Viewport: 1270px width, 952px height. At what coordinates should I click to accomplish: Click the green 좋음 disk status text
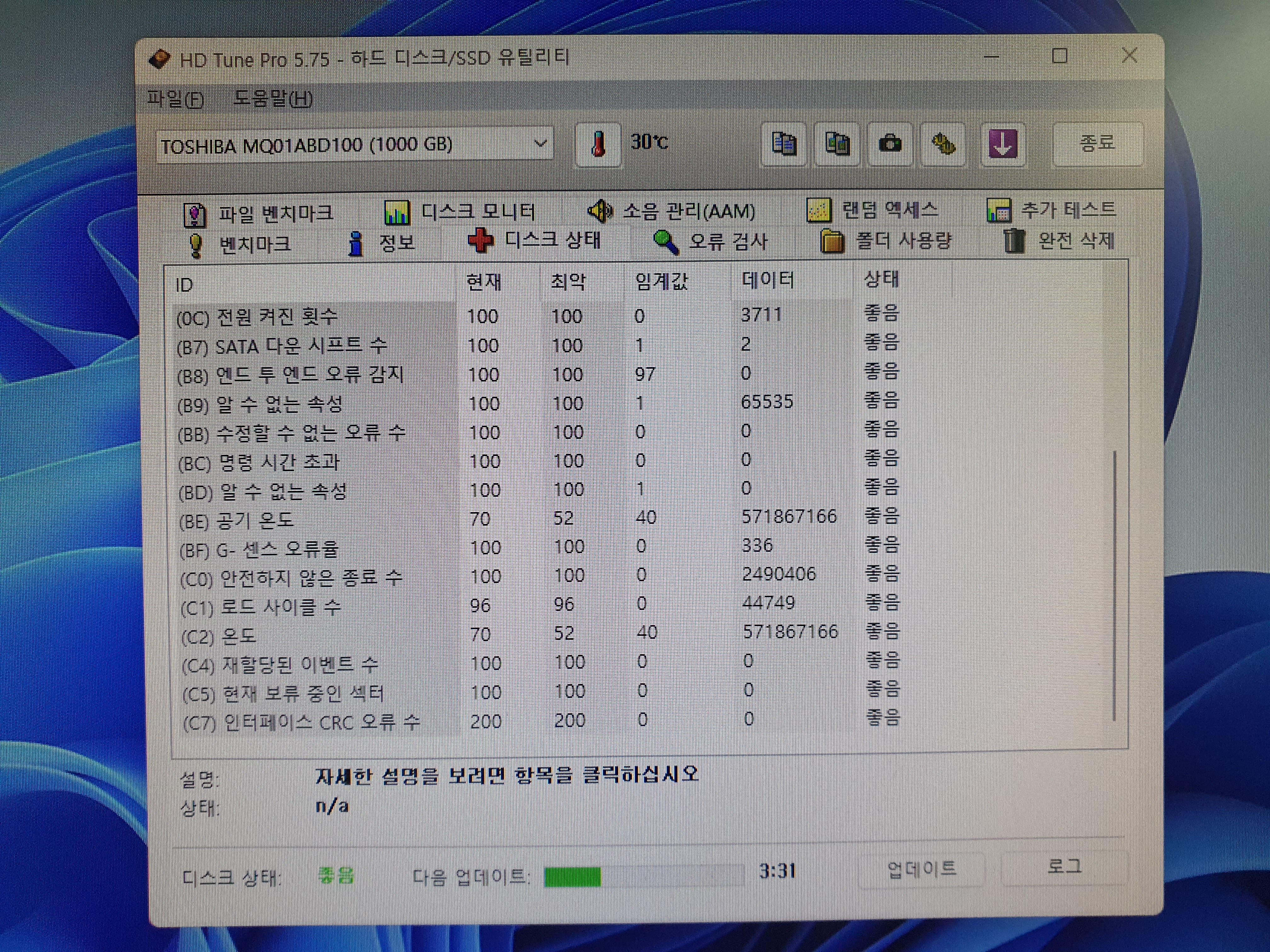tap(336, 875)
